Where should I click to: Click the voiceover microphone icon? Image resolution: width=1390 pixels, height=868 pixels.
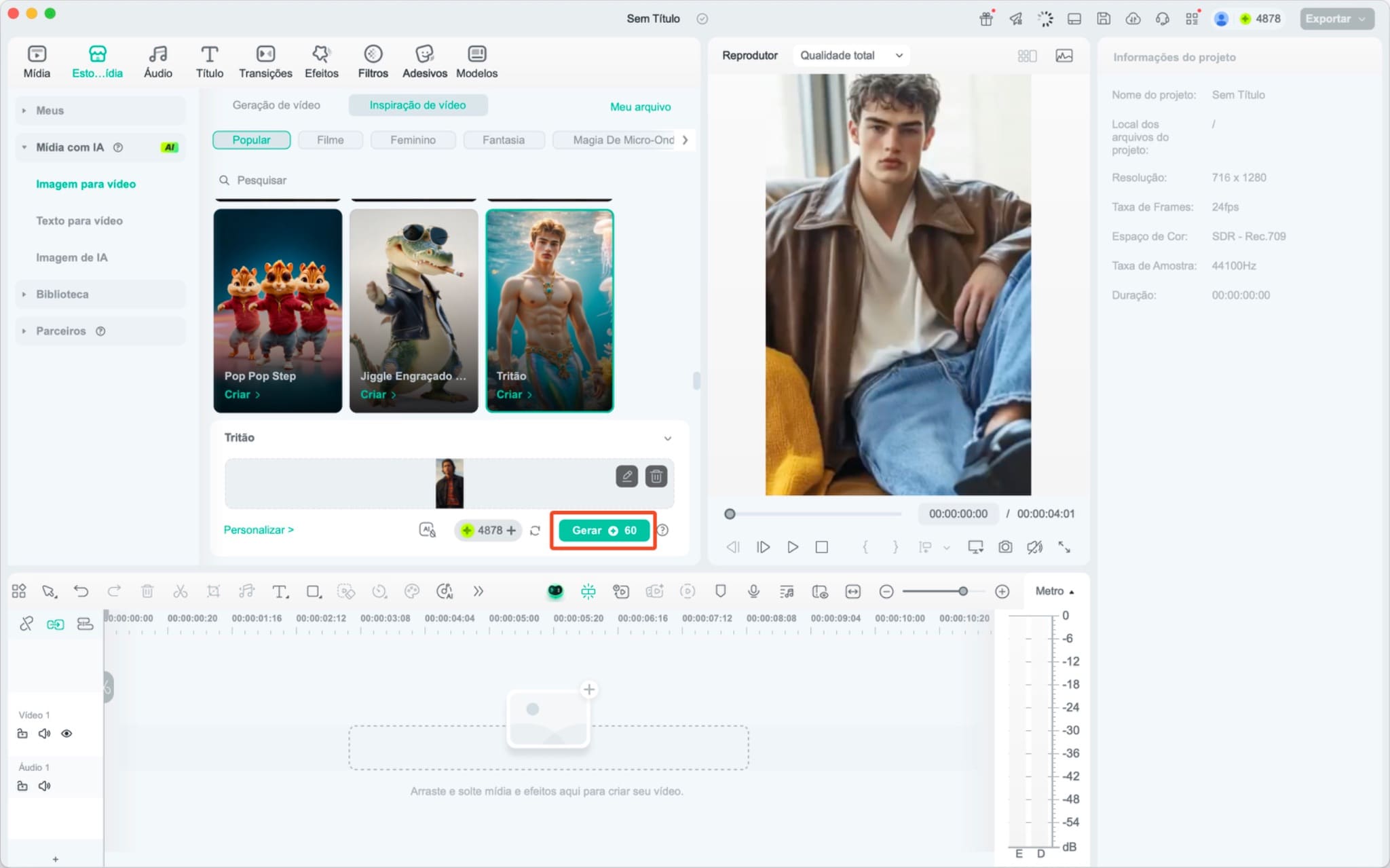point(753,591)
